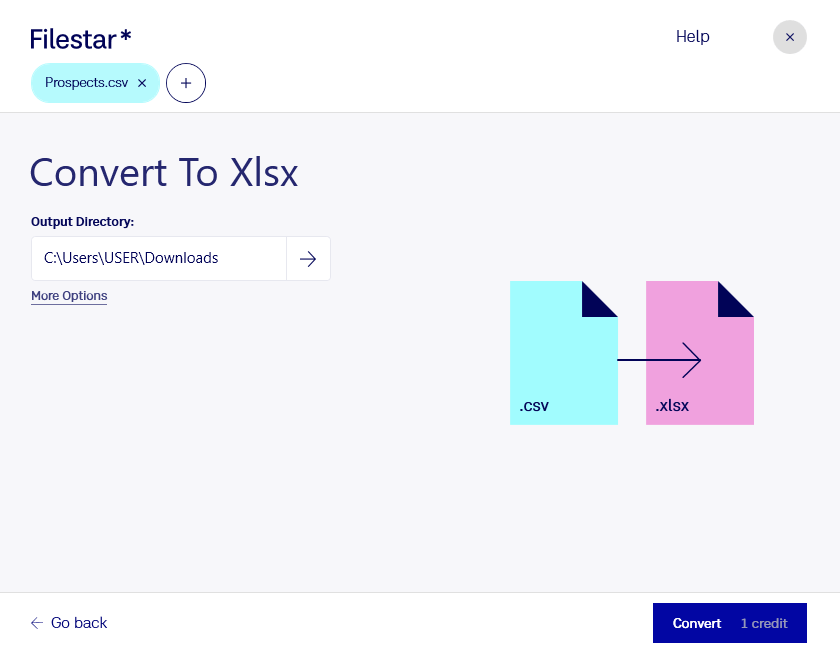Click the Output Directory label

[x=82, y=222]
